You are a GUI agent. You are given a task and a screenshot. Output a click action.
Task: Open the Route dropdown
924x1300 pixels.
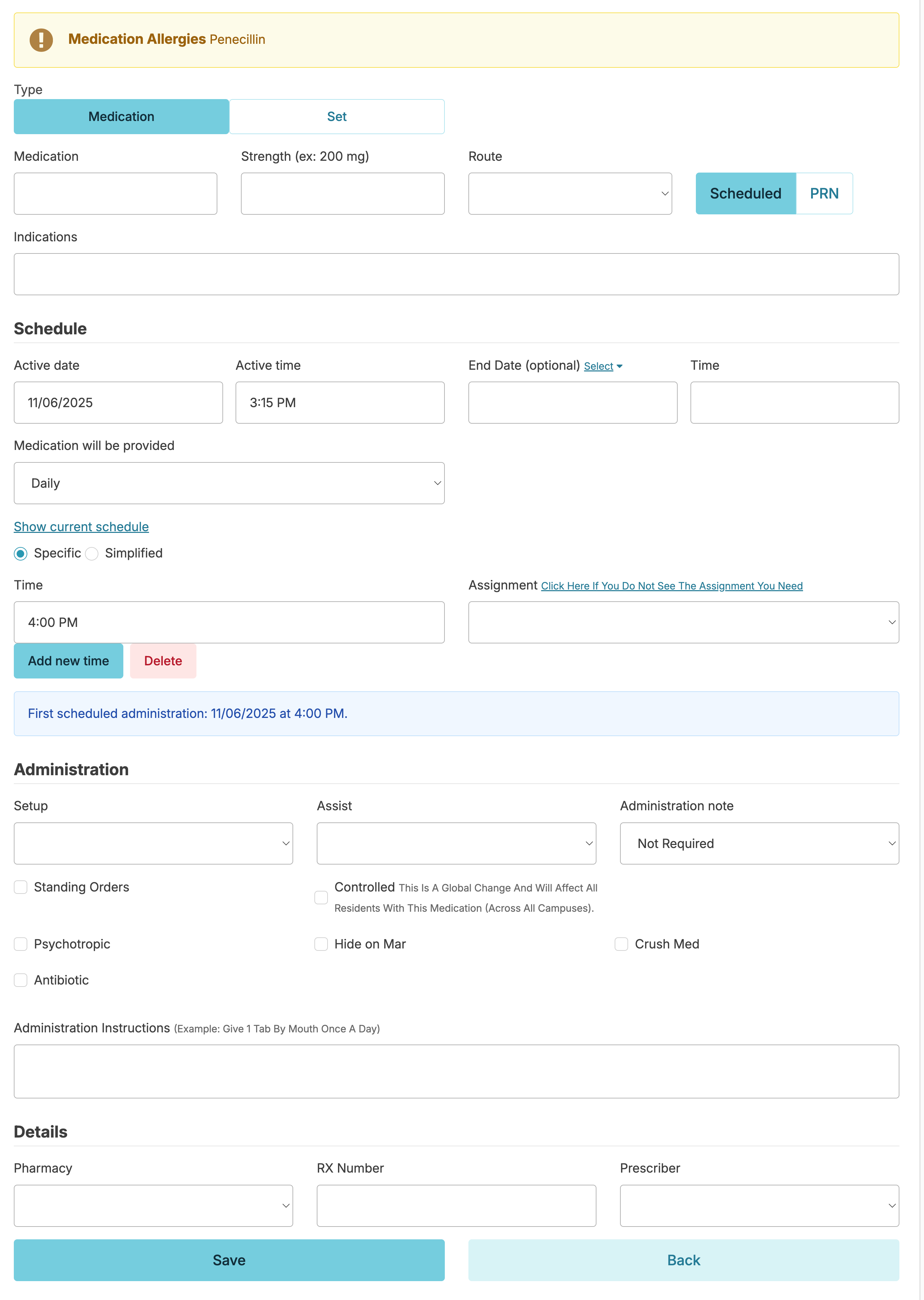tap(569, 193)
